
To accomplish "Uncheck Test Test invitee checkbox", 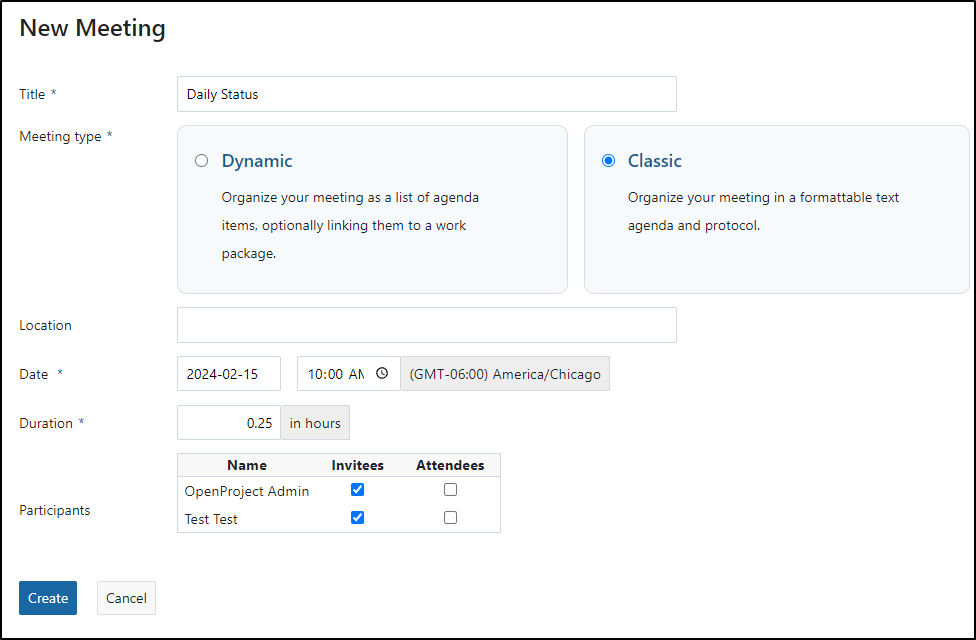I will (x=357, y=517).
